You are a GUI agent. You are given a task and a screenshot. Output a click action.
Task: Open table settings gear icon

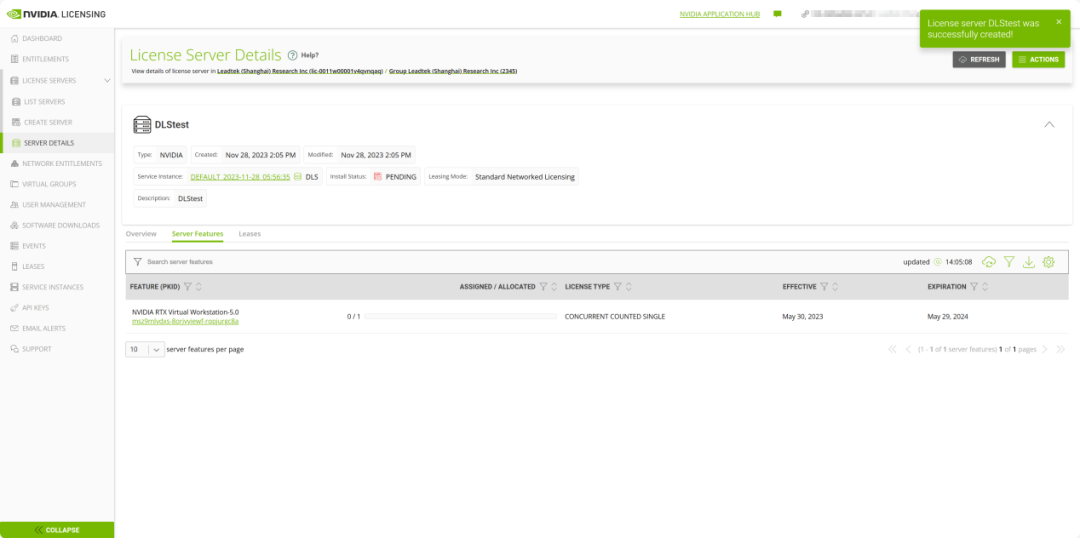click(x=1049, y=262)
